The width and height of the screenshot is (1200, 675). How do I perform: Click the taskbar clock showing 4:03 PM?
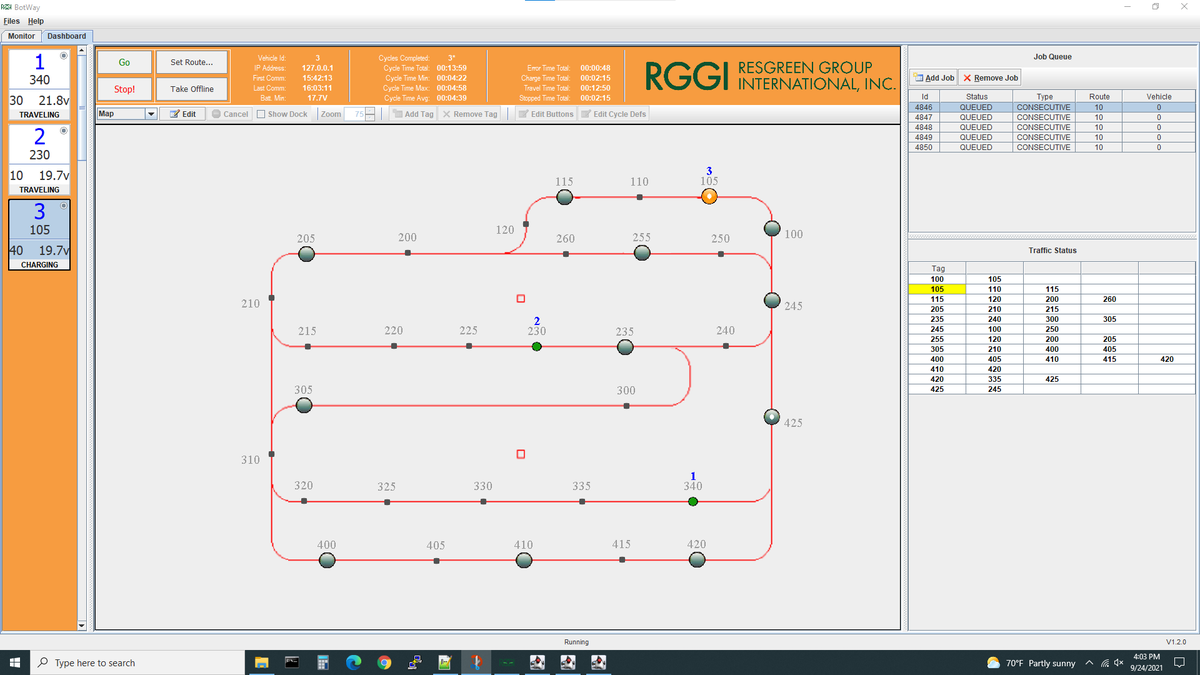coord(1147,663)
